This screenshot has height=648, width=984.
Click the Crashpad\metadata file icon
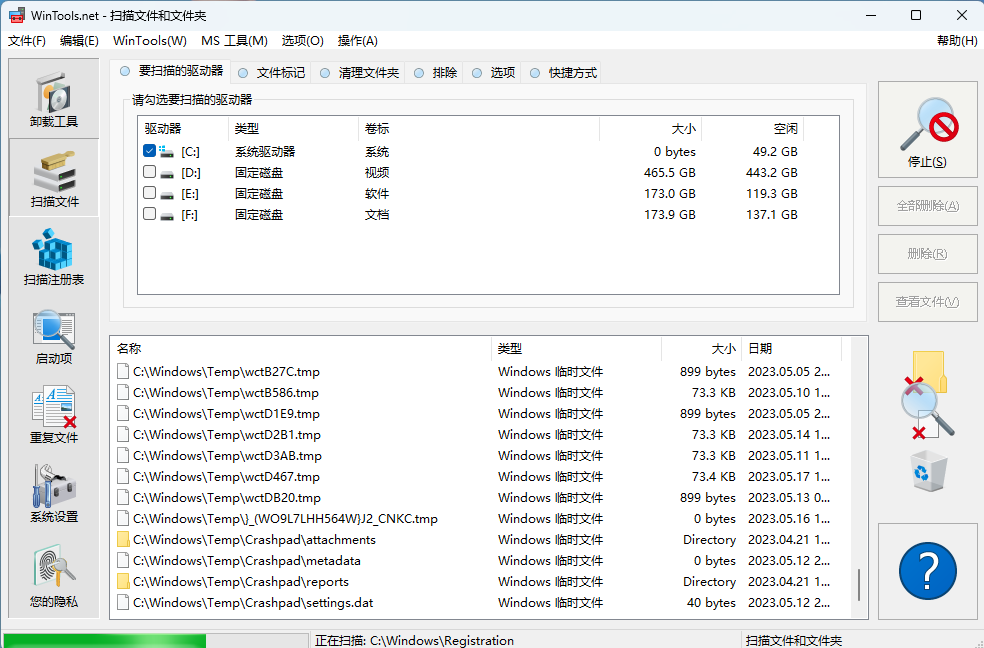click(123, 561)
